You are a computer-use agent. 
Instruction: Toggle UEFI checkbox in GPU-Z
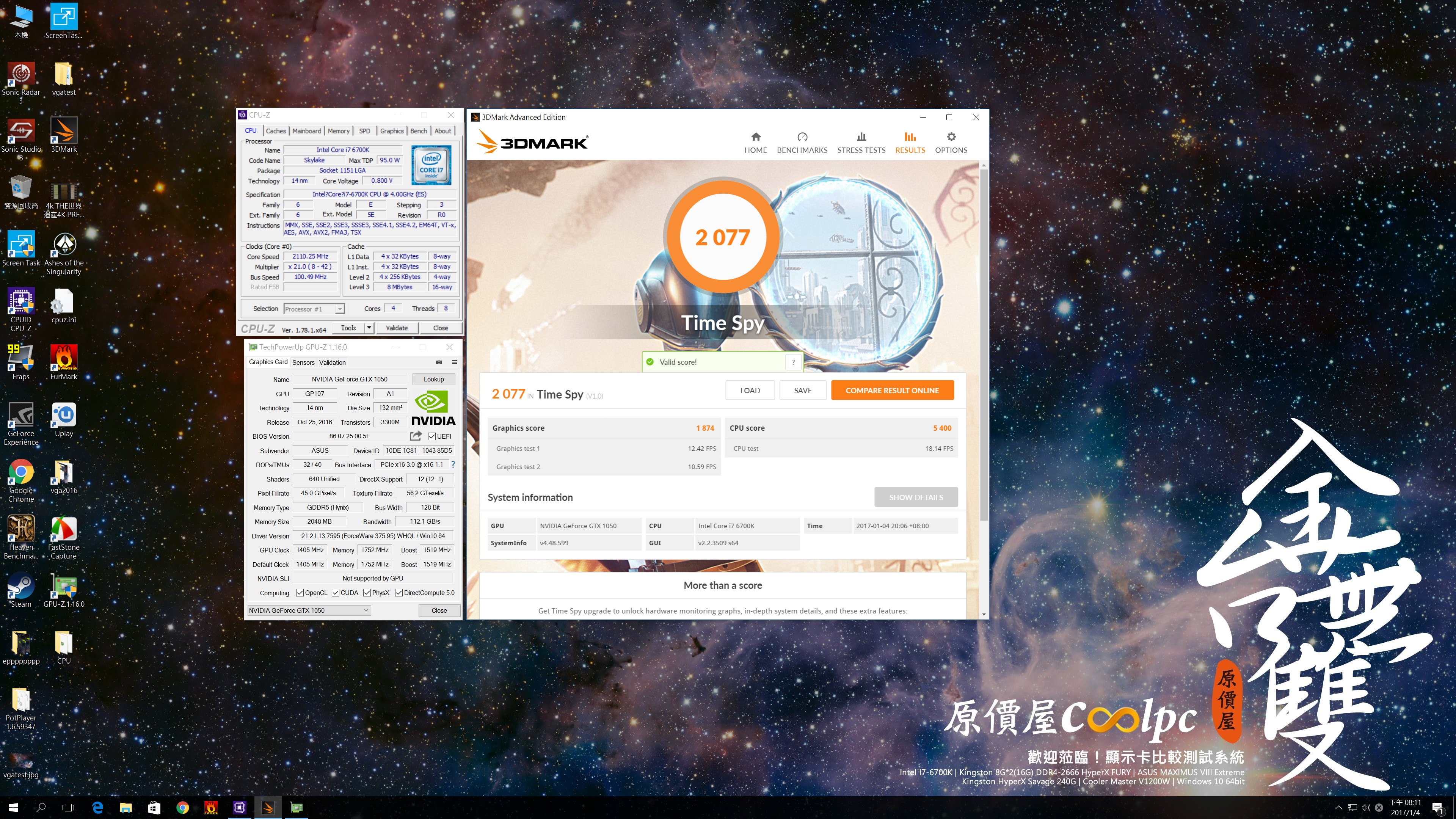432,436
